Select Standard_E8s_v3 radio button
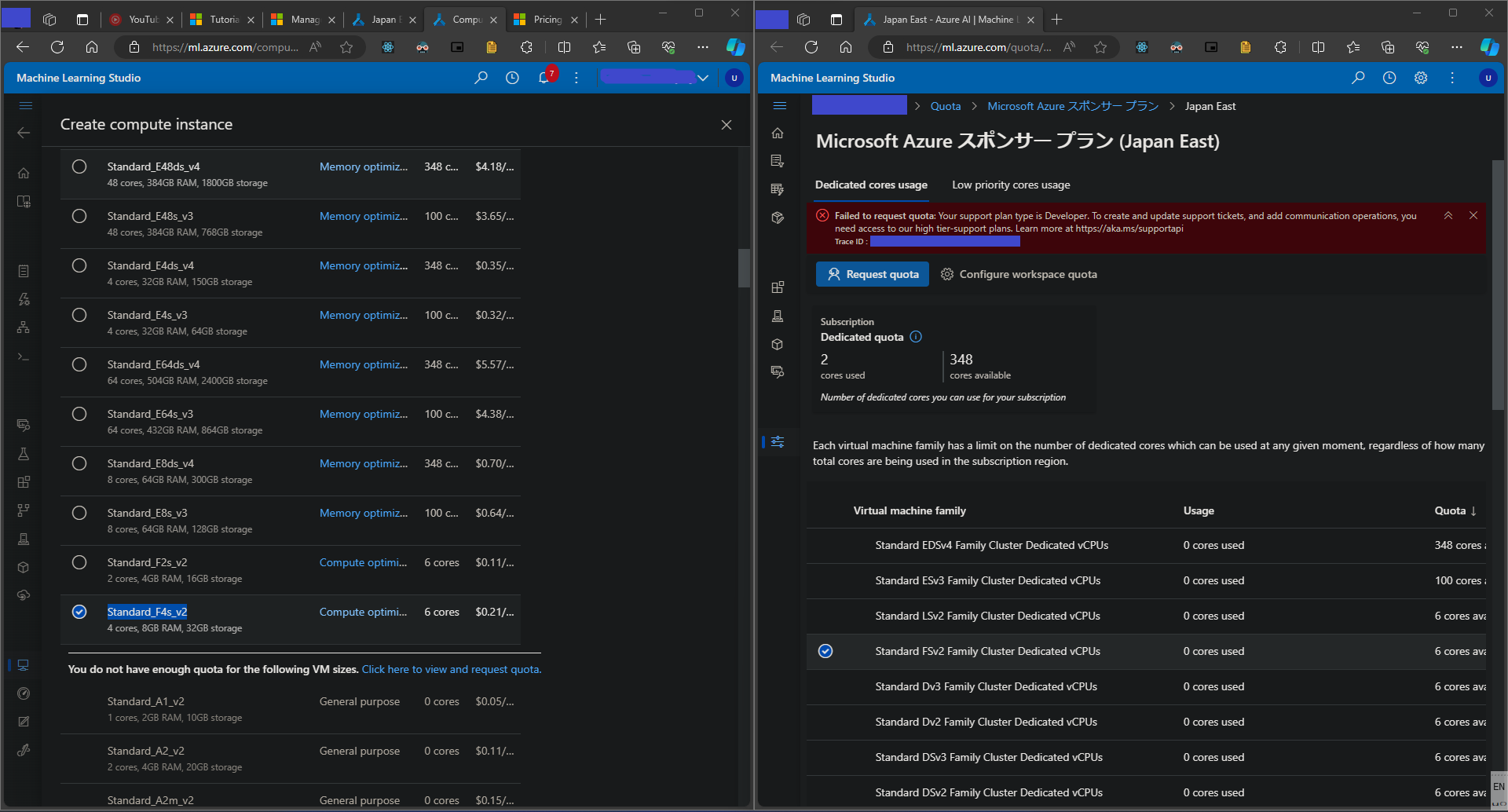Screen dimensions: 1508x812 point(79,513)
